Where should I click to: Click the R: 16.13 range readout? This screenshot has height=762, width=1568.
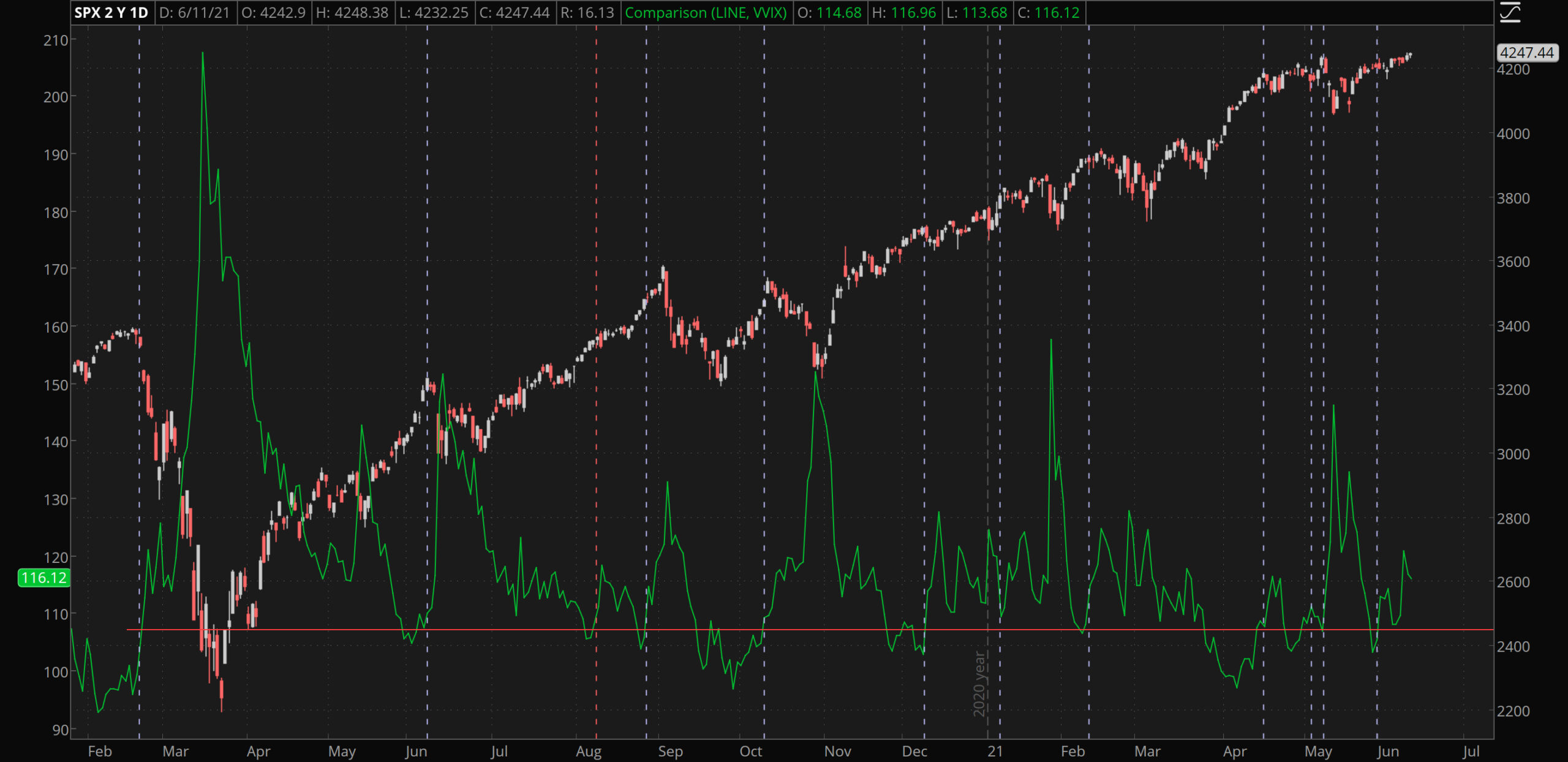(x=586, y=13)
